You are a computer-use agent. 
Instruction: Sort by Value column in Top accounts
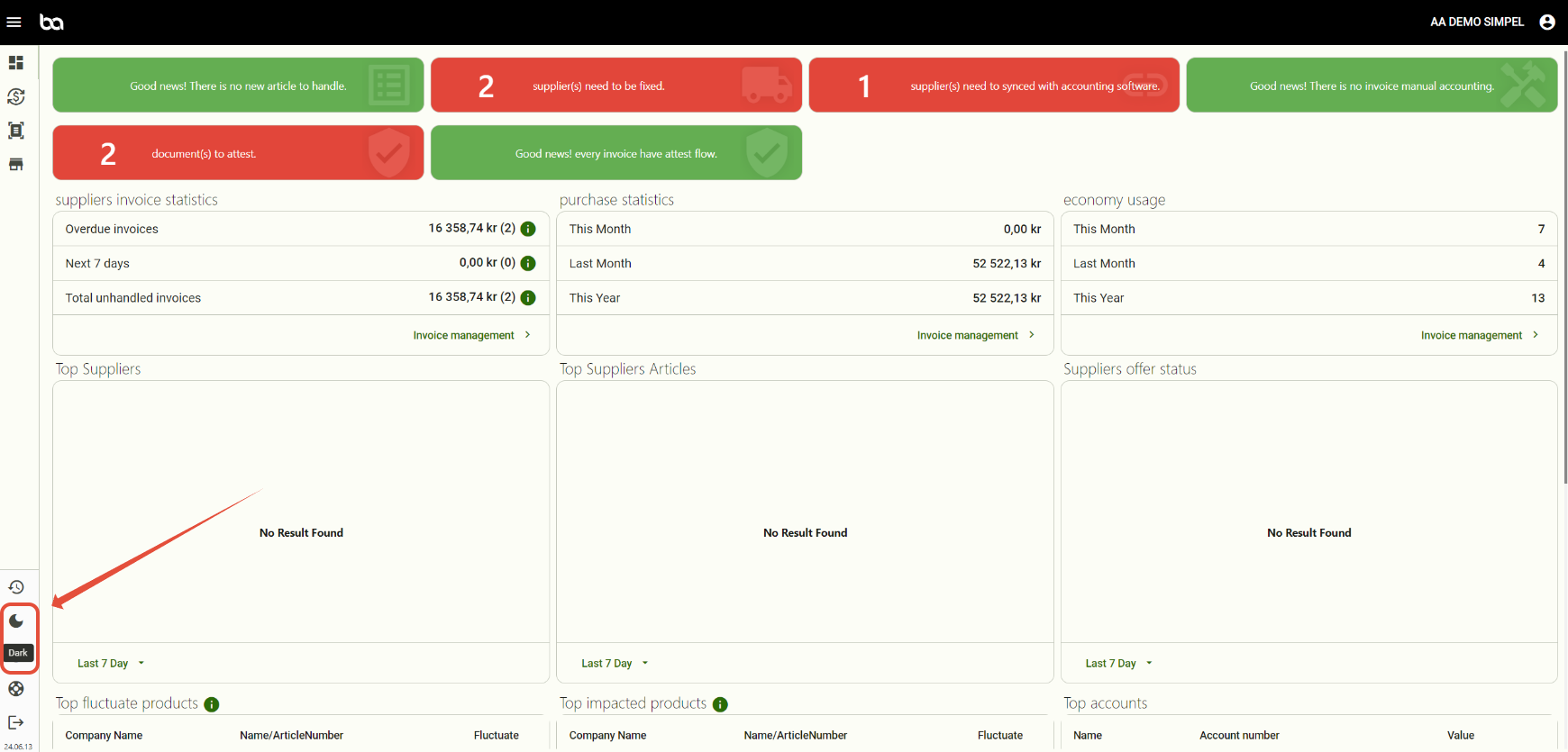point(1461,736)
